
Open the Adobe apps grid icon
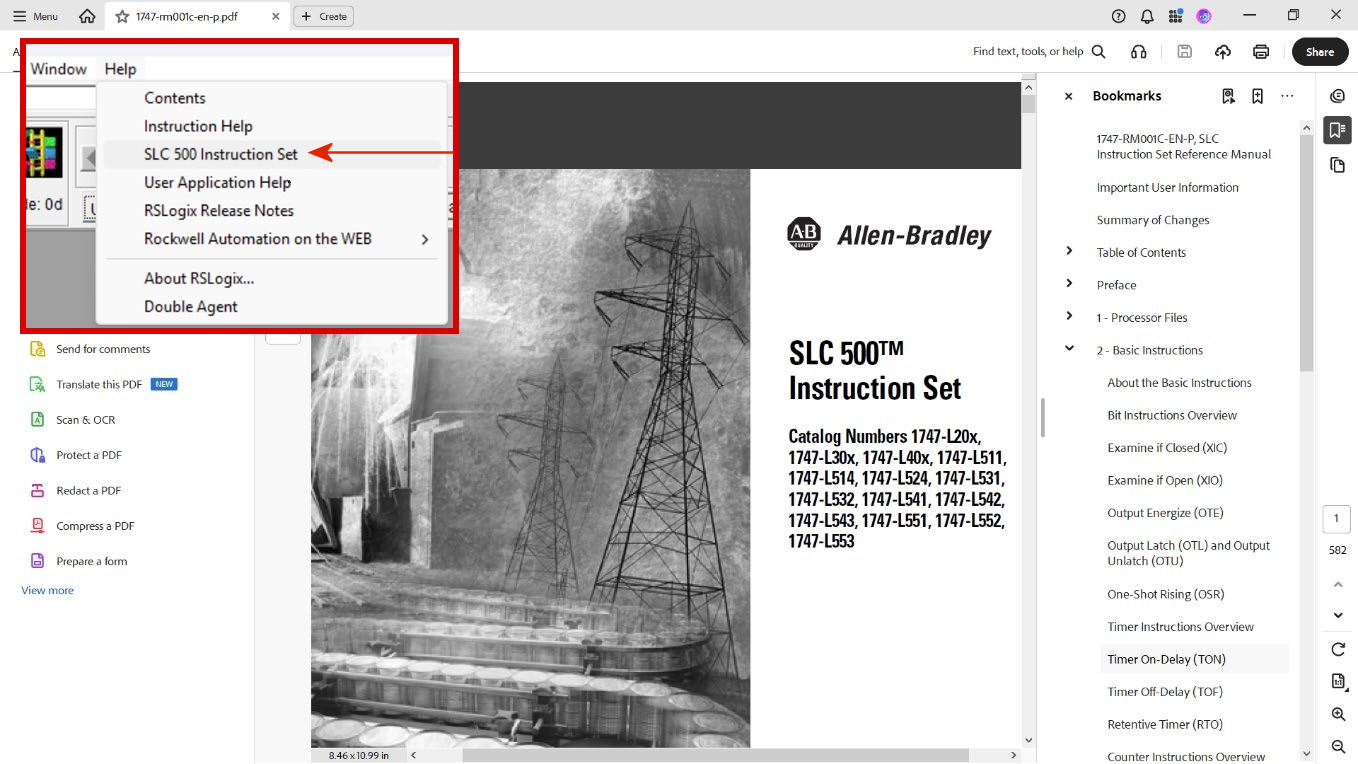[x=1175, y=16]
